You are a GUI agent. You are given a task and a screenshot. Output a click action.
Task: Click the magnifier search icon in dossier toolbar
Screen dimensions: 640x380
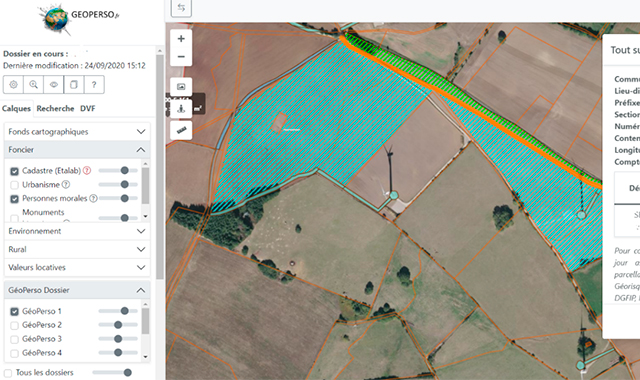33,84
